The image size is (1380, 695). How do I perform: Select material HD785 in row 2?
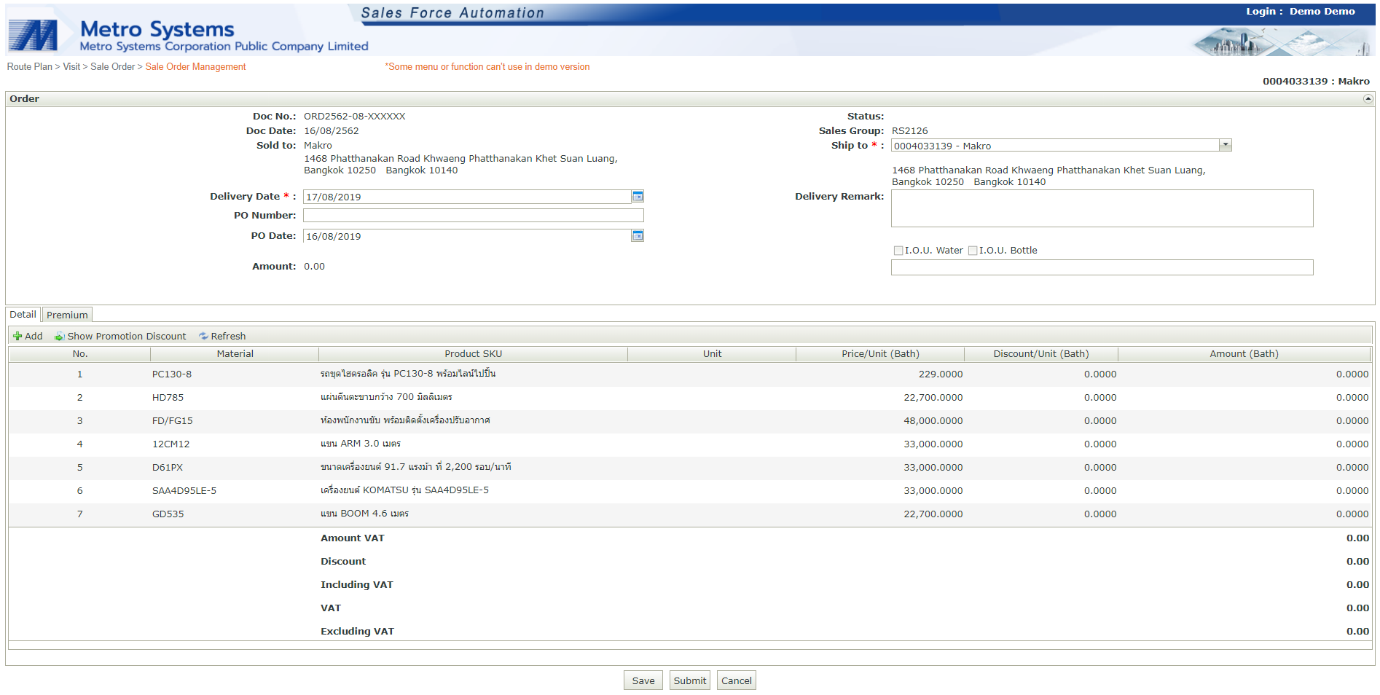(168, 398)
